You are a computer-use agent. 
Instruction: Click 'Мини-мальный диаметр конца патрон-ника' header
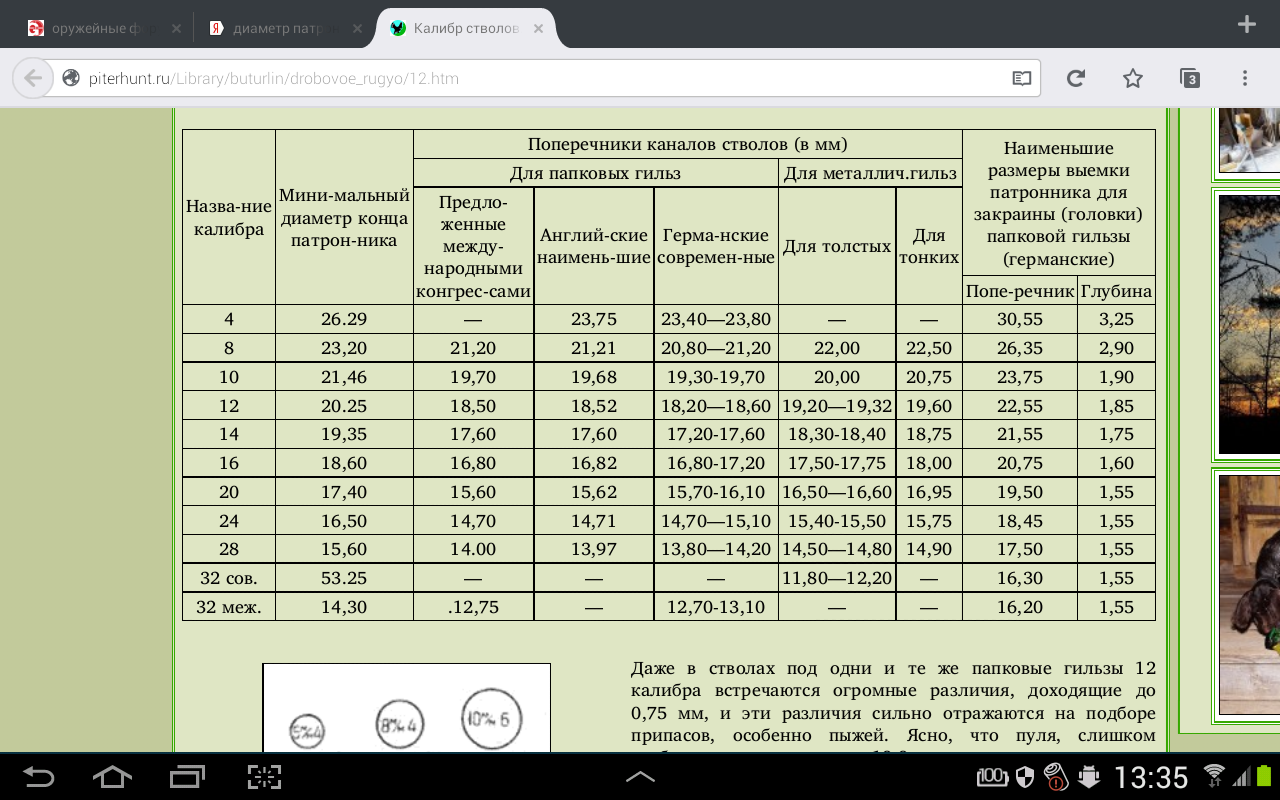[x=344, y=217]
